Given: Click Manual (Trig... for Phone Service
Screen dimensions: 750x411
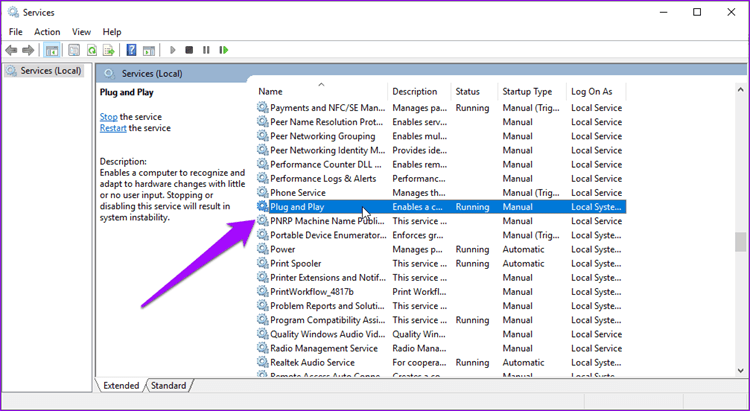Looking at the screenshot, I should tap(531, 193).
